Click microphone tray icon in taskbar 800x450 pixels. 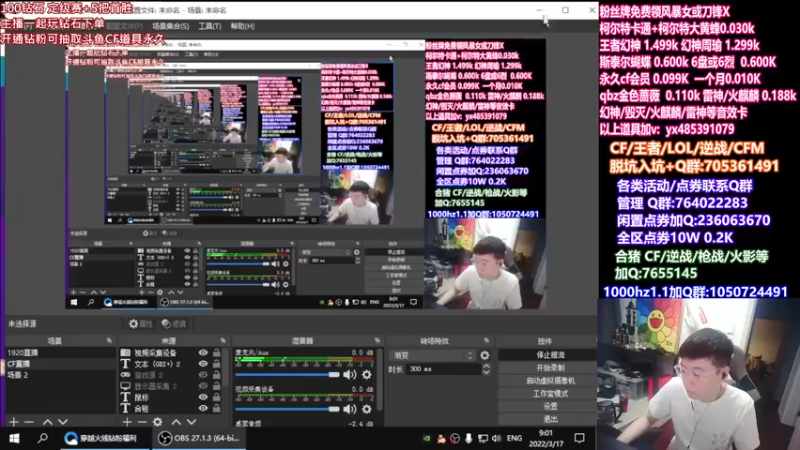[x=468, y=438]
